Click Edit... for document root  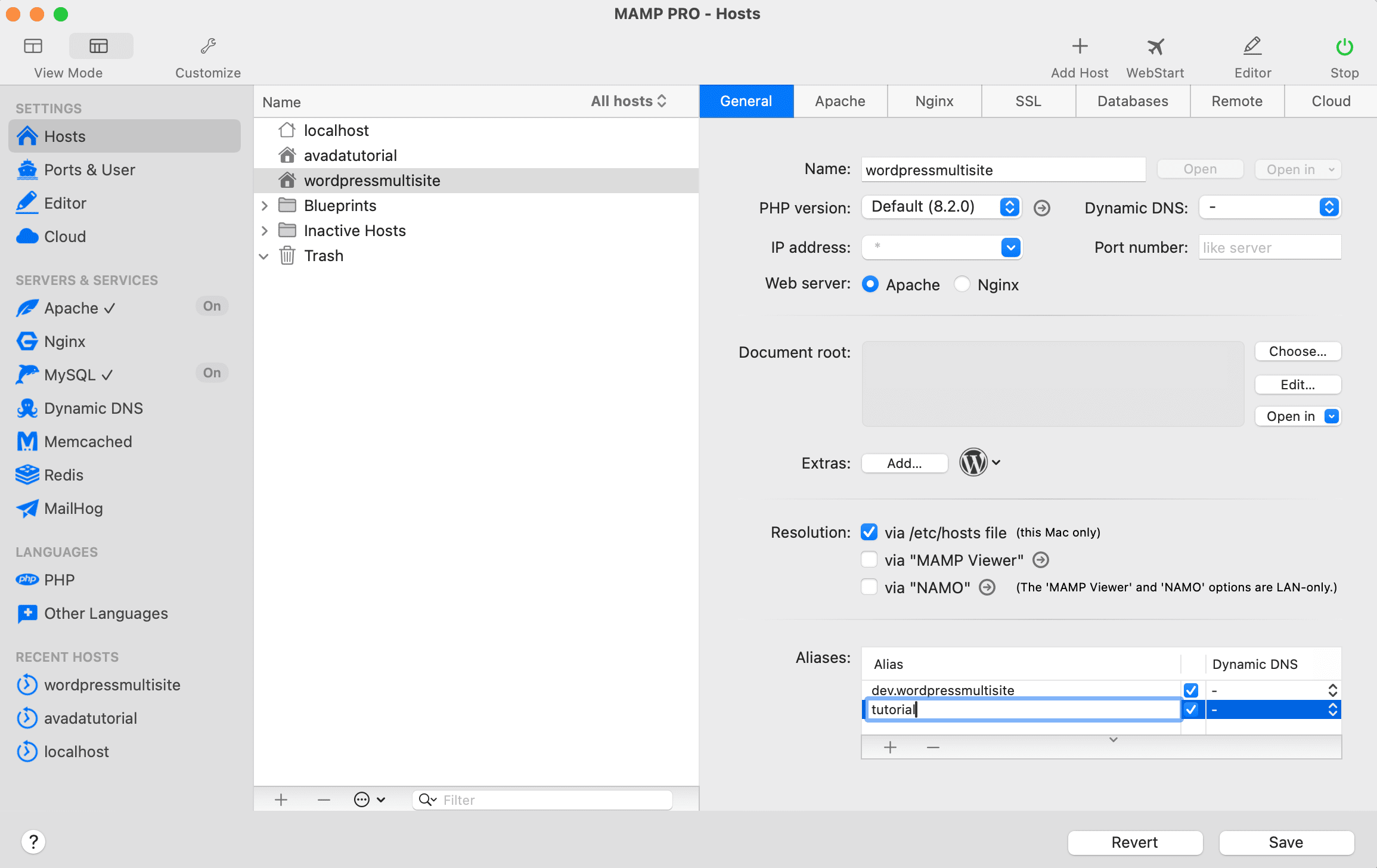point(1298,385)
